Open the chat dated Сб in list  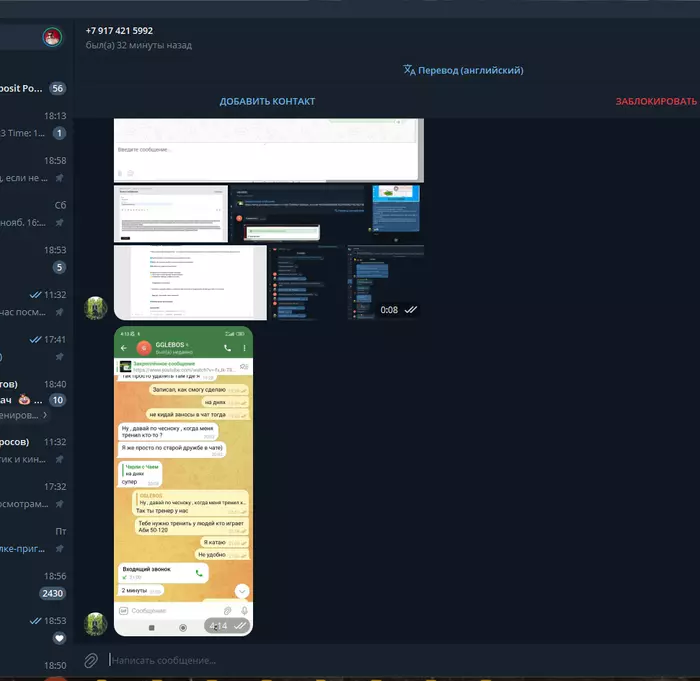tap(33, 214)
